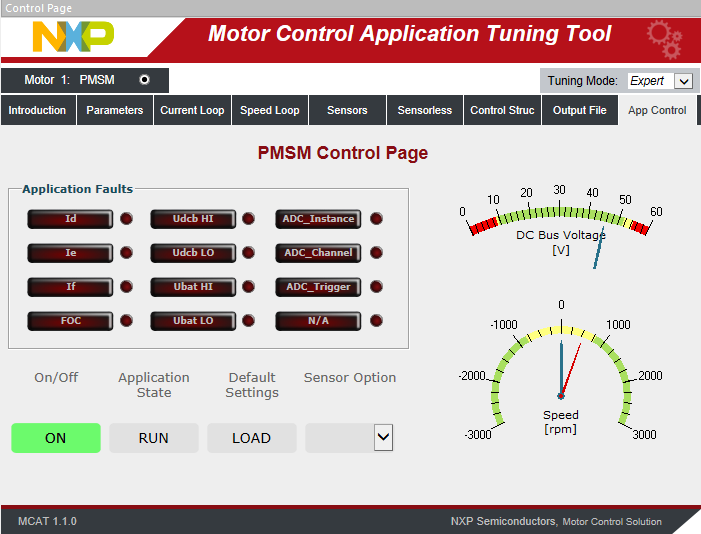Click the Ubat LO fault LED

[x=249, y=321]
